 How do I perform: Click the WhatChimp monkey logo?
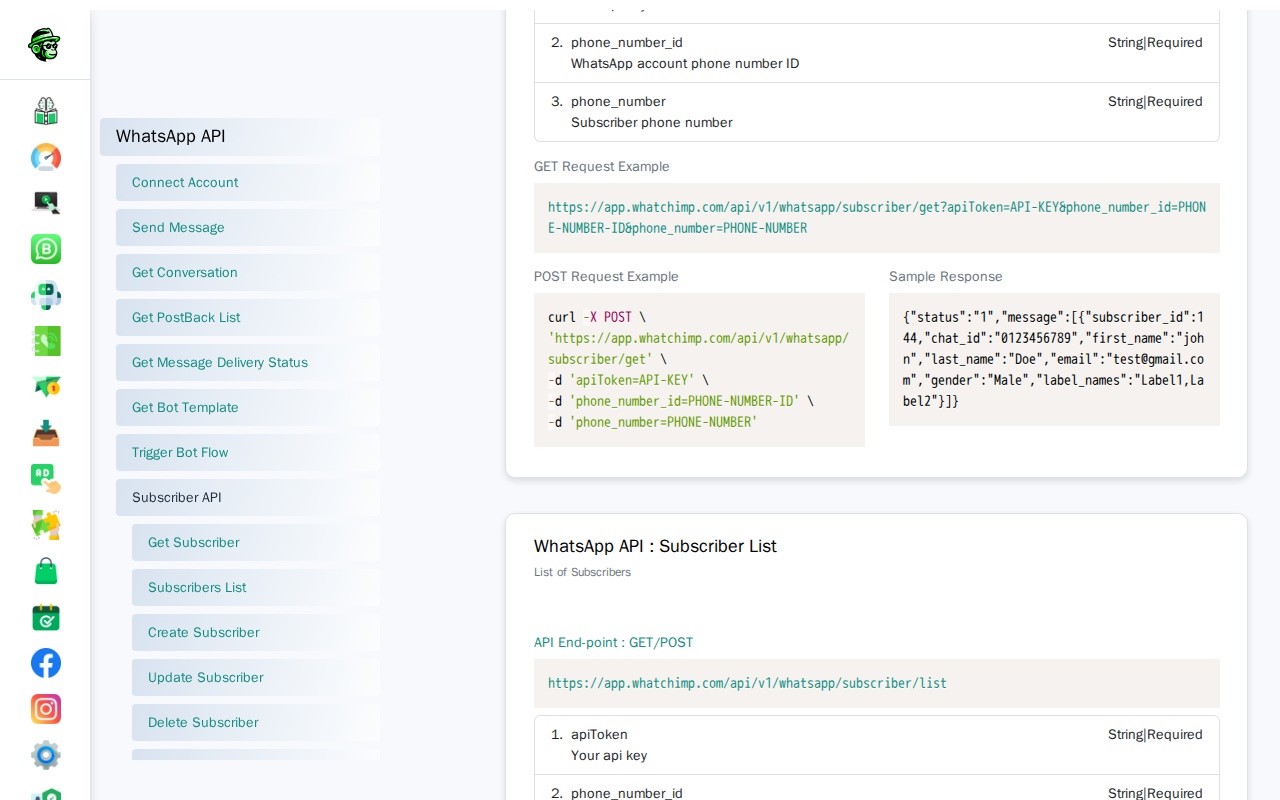[x=45, y=44]
